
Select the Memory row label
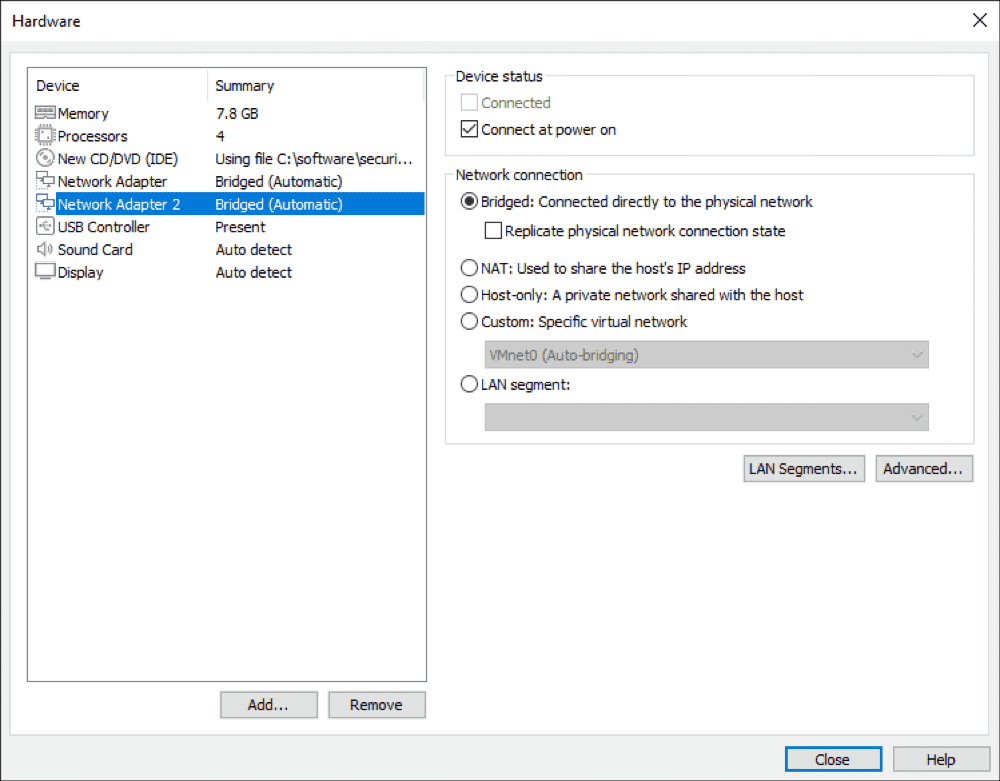[83, 113]
